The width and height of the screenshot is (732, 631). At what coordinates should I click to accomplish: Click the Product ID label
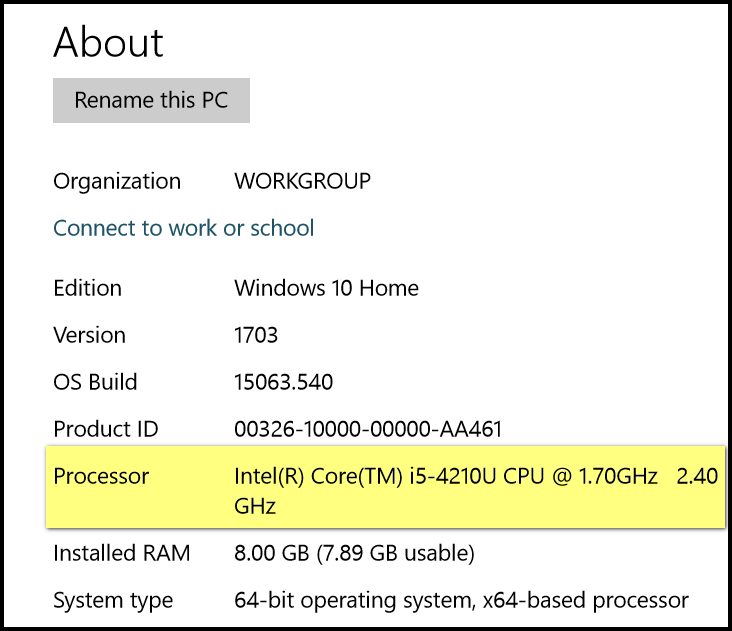106,429
